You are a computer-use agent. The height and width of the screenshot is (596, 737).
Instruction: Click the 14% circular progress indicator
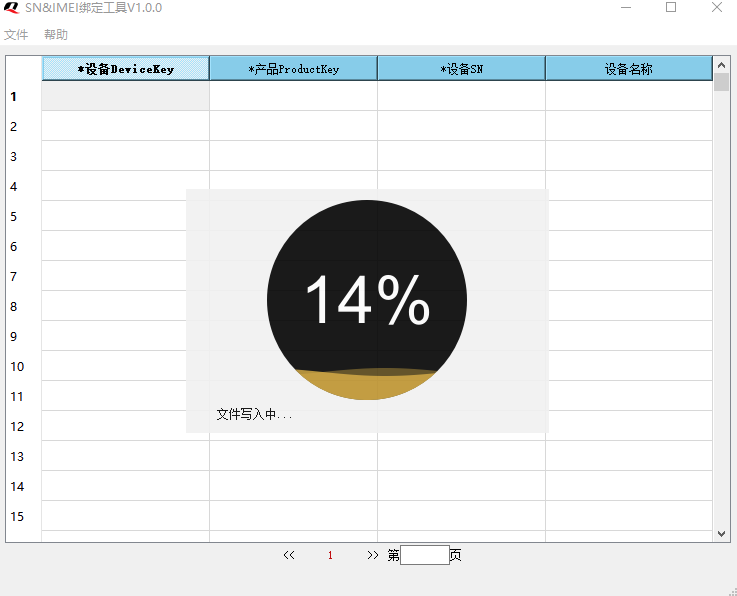pos(367,300)
